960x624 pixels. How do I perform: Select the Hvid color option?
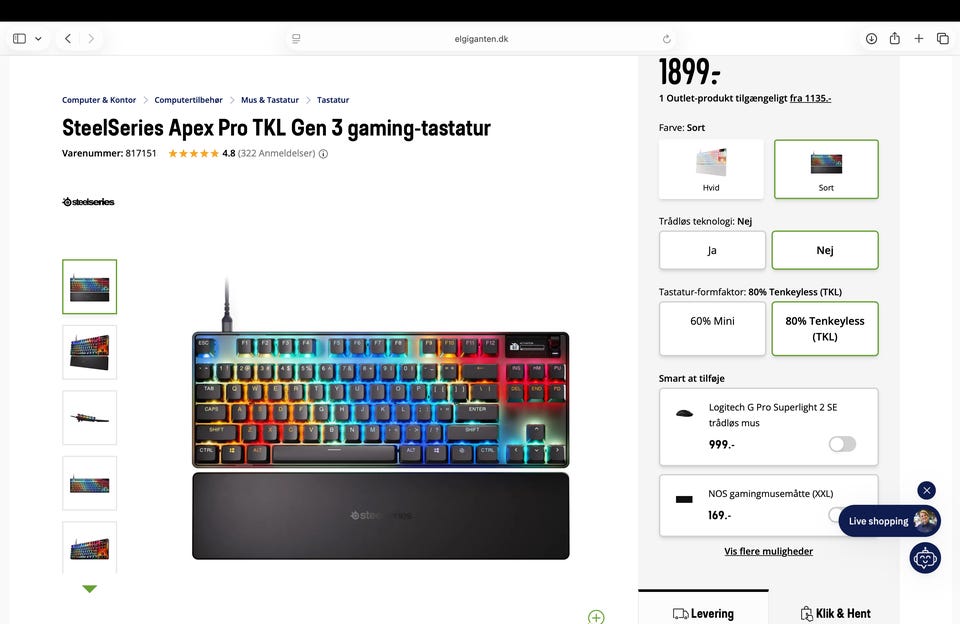coord(711,169)
